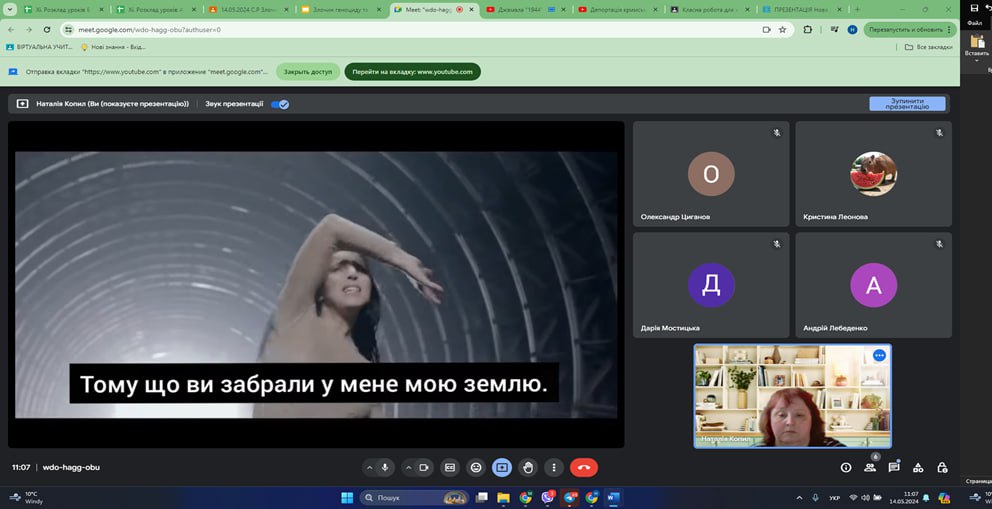Open activities icon

pyautogui.click(x=918, y=467)
